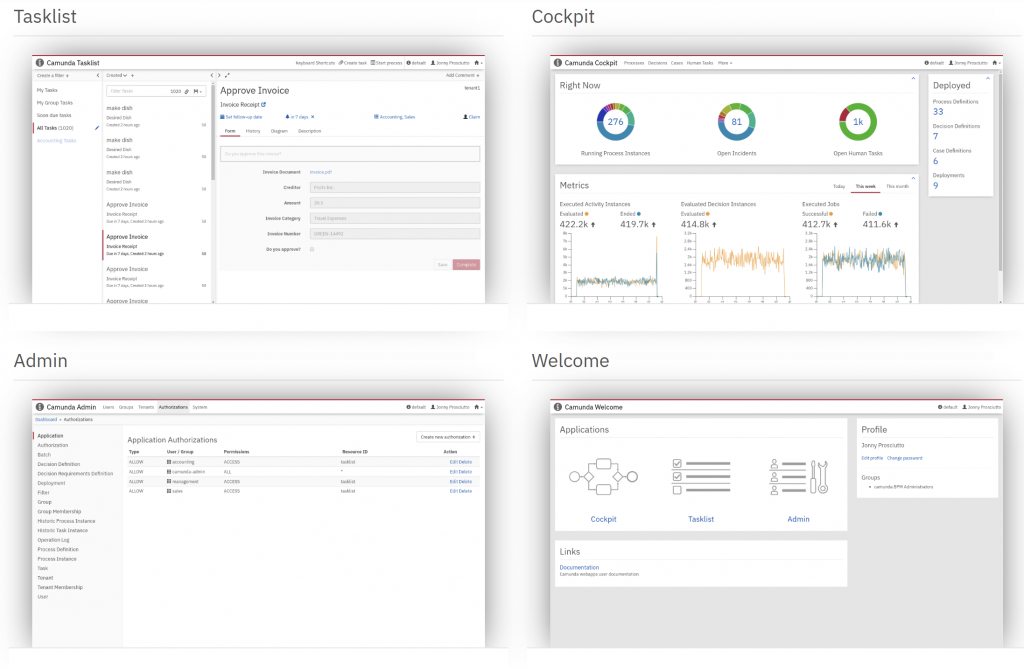
Task: Click the Complete button
Action: tap(466, 265)
